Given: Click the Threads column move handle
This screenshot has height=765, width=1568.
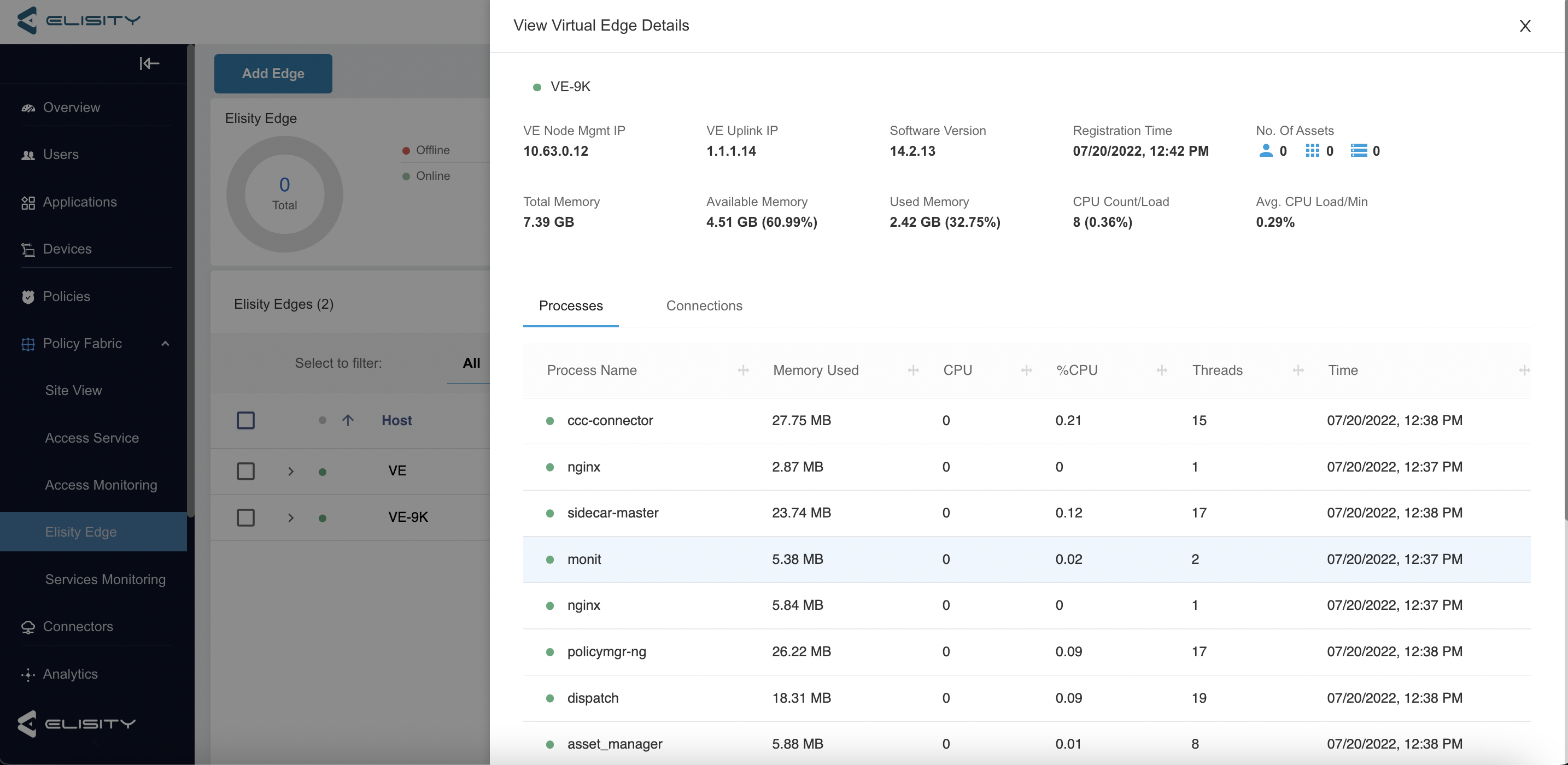Looking at the screenshot, I should click(x=1298, y=370).
